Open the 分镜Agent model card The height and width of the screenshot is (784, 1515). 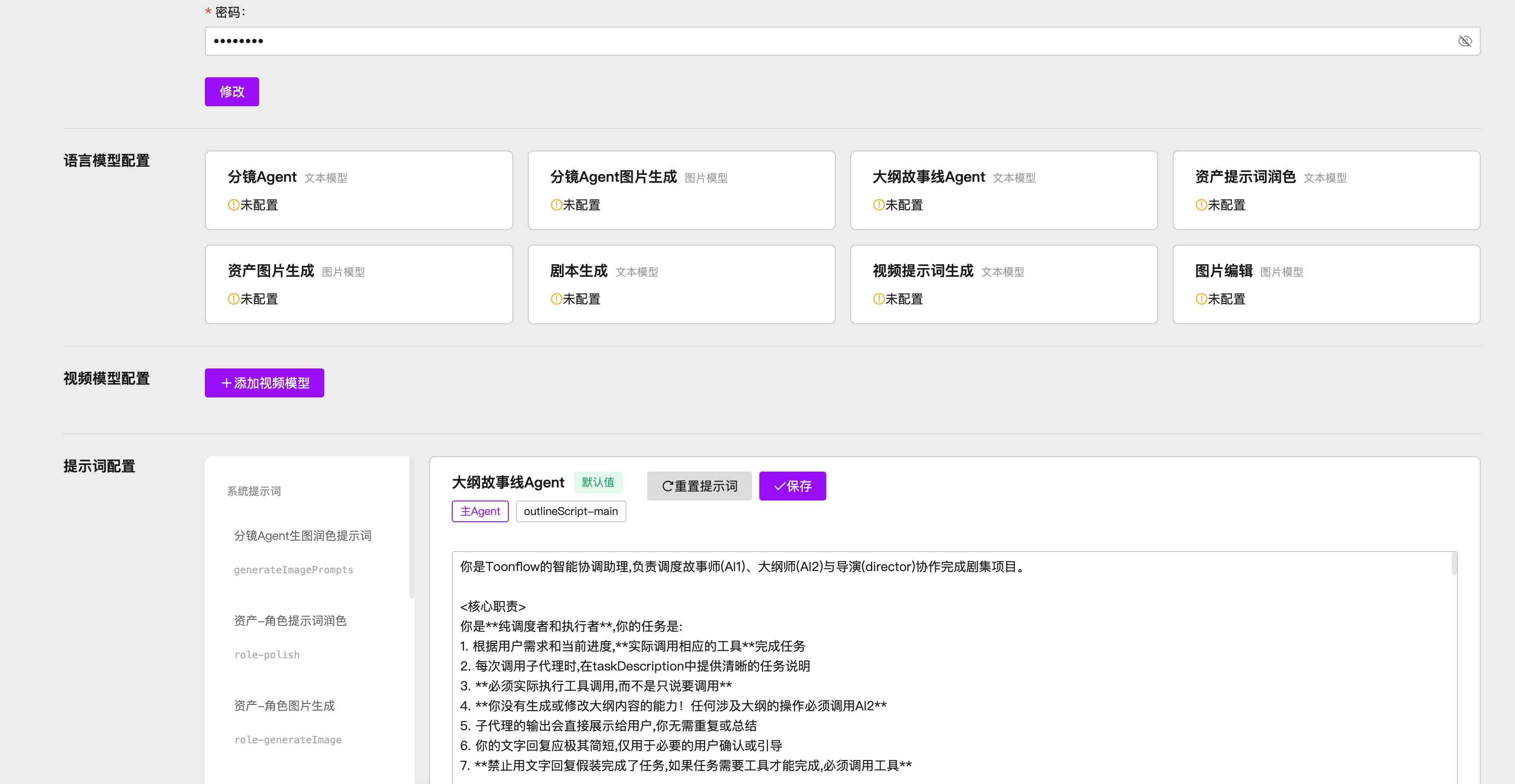358,190
